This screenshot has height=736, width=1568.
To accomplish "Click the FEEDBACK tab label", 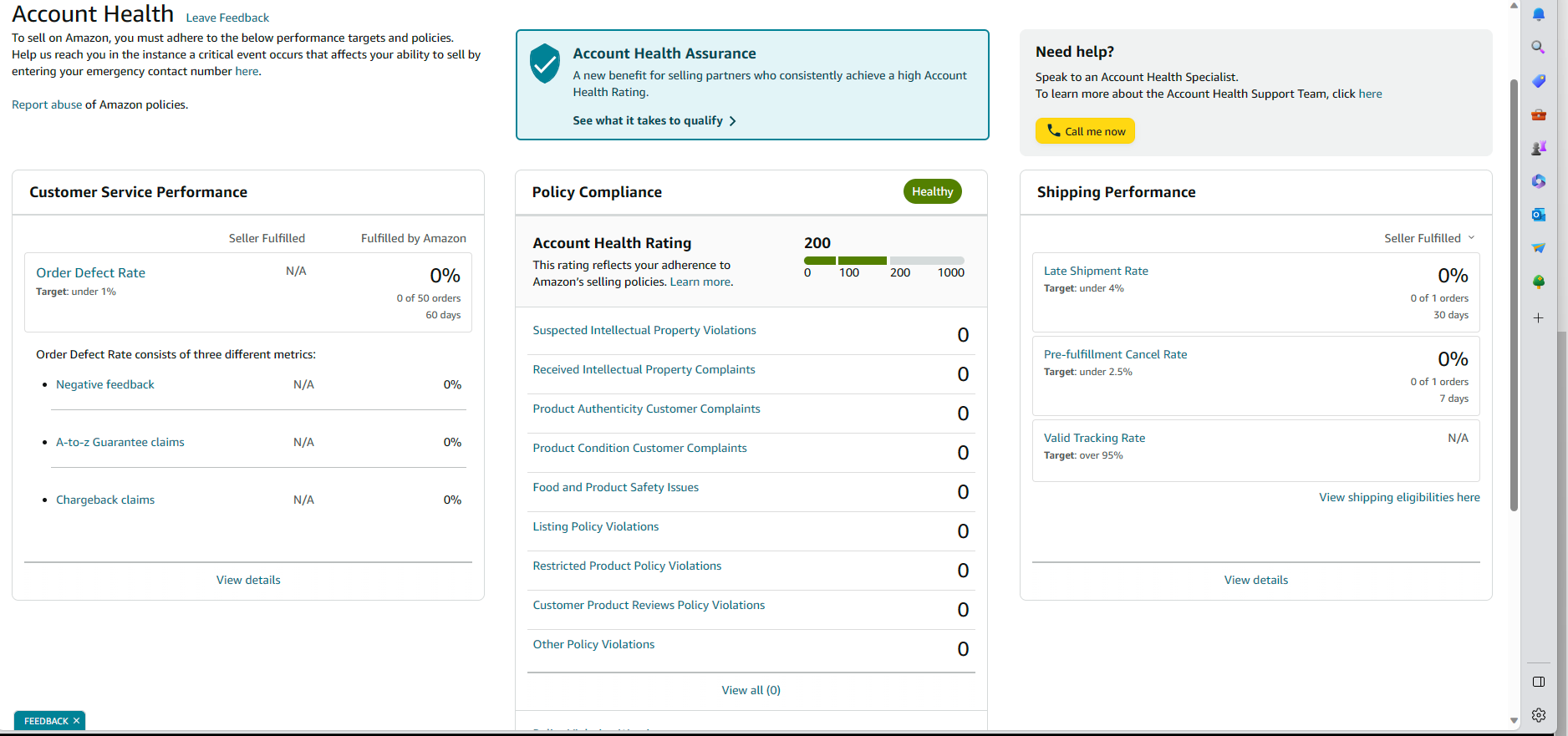I will [x=46, y=721].
